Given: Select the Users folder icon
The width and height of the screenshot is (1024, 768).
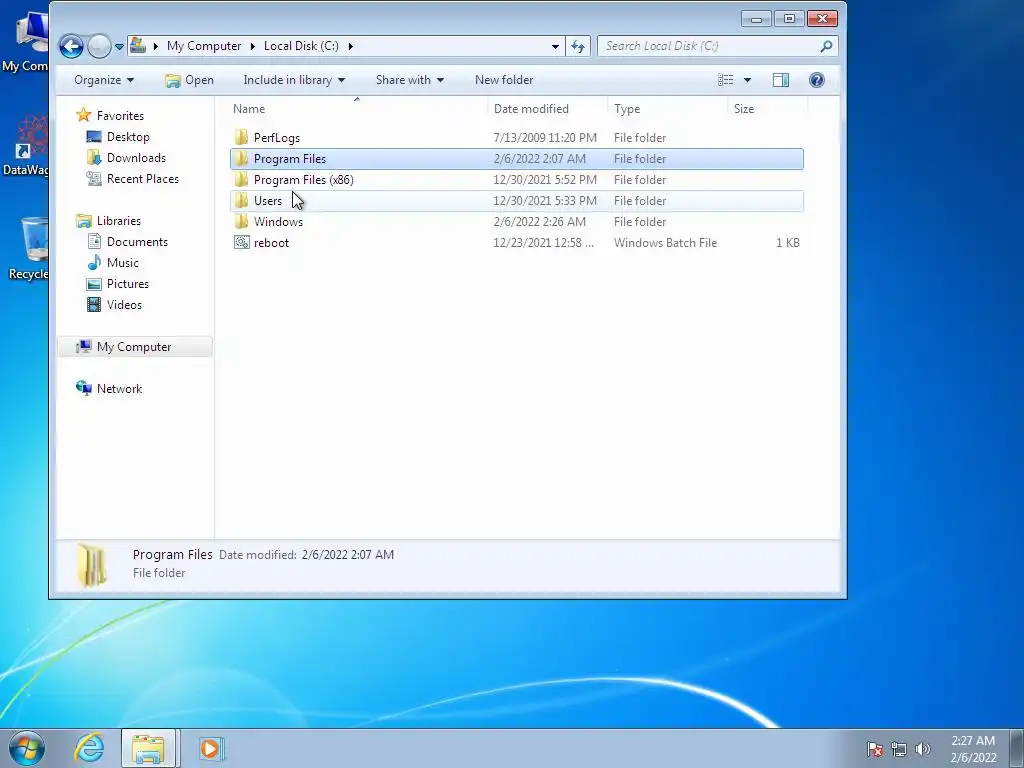Looking at the screenshot, I should pos(242,200).
